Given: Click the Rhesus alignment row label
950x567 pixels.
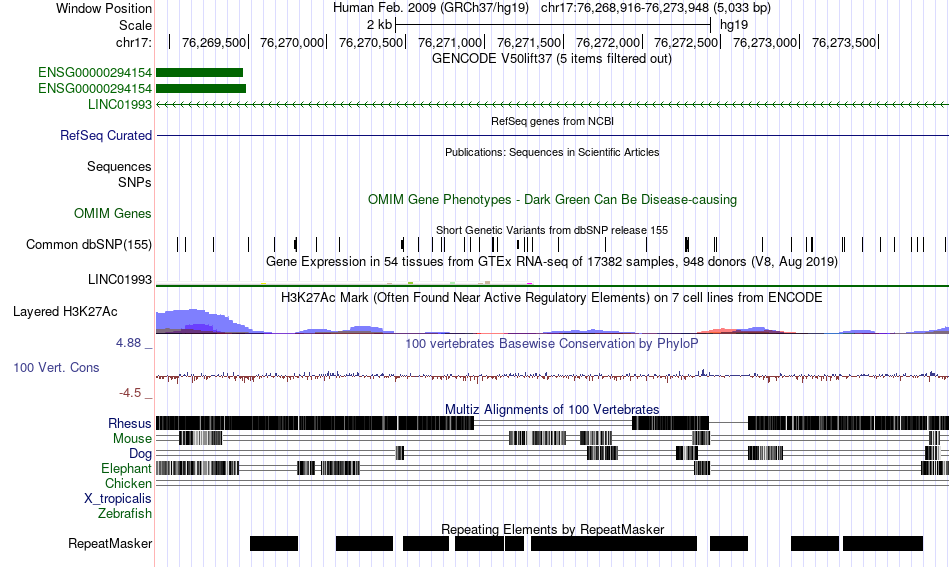Looking at the screenshot, I should tap(130, 423).
